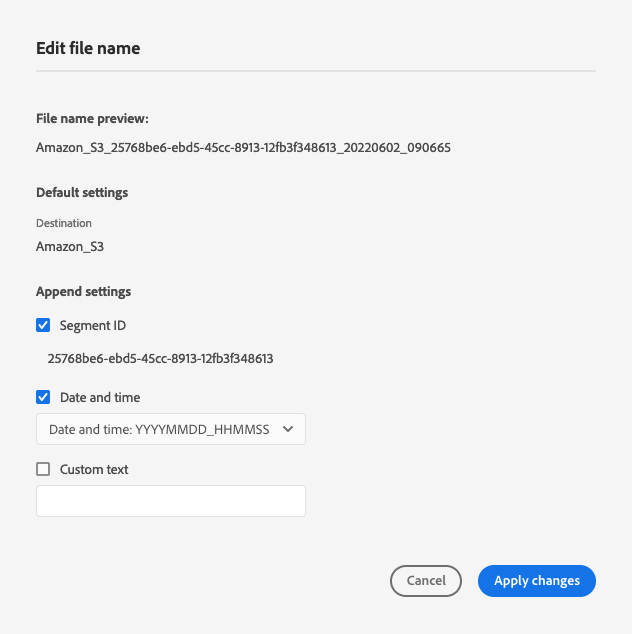Click the divider line below the title
This screenshot has width=632, height=634.
(316, 71)
